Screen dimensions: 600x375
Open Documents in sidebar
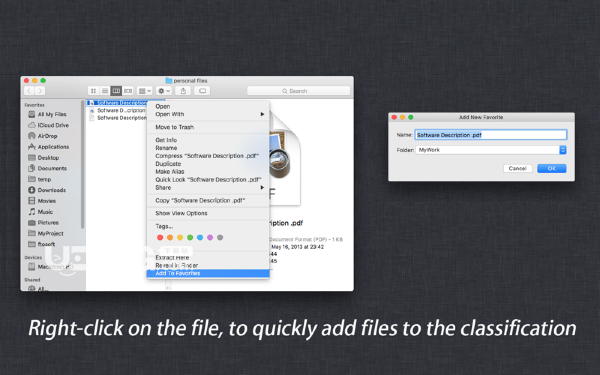coord(52,168)
